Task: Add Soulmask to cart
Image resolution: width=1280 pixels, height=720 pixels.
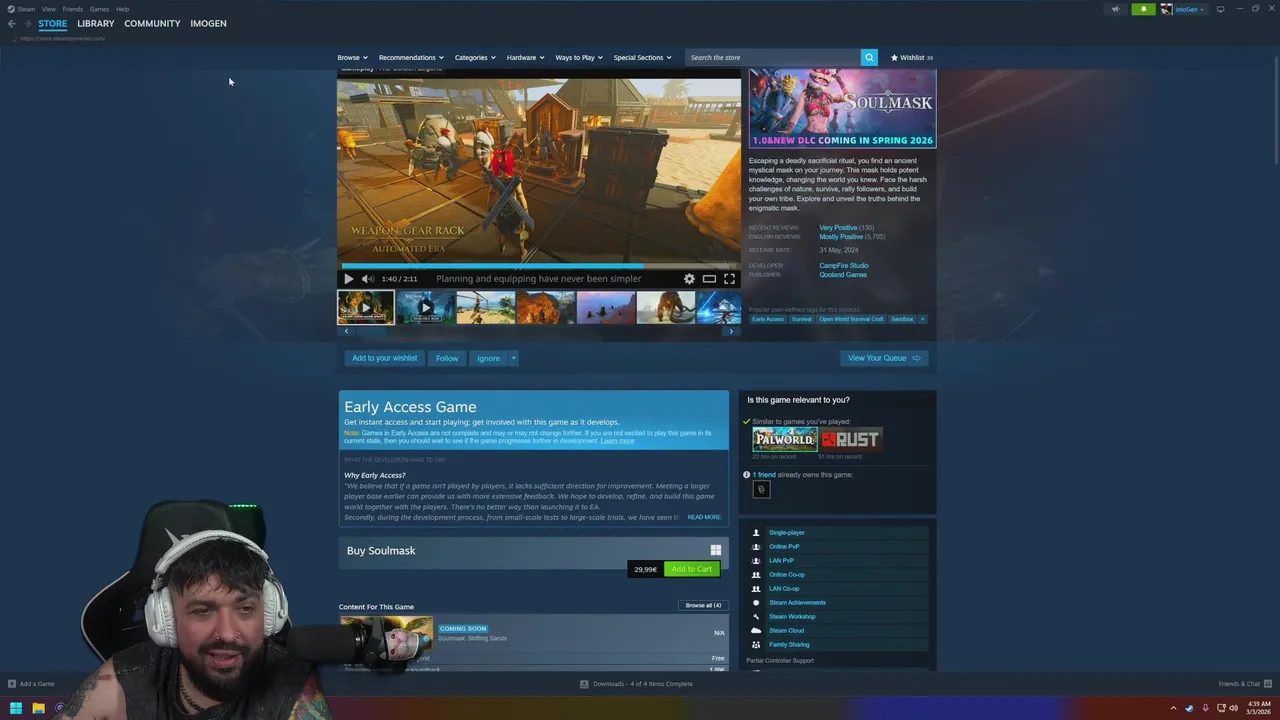Action: 692,569
